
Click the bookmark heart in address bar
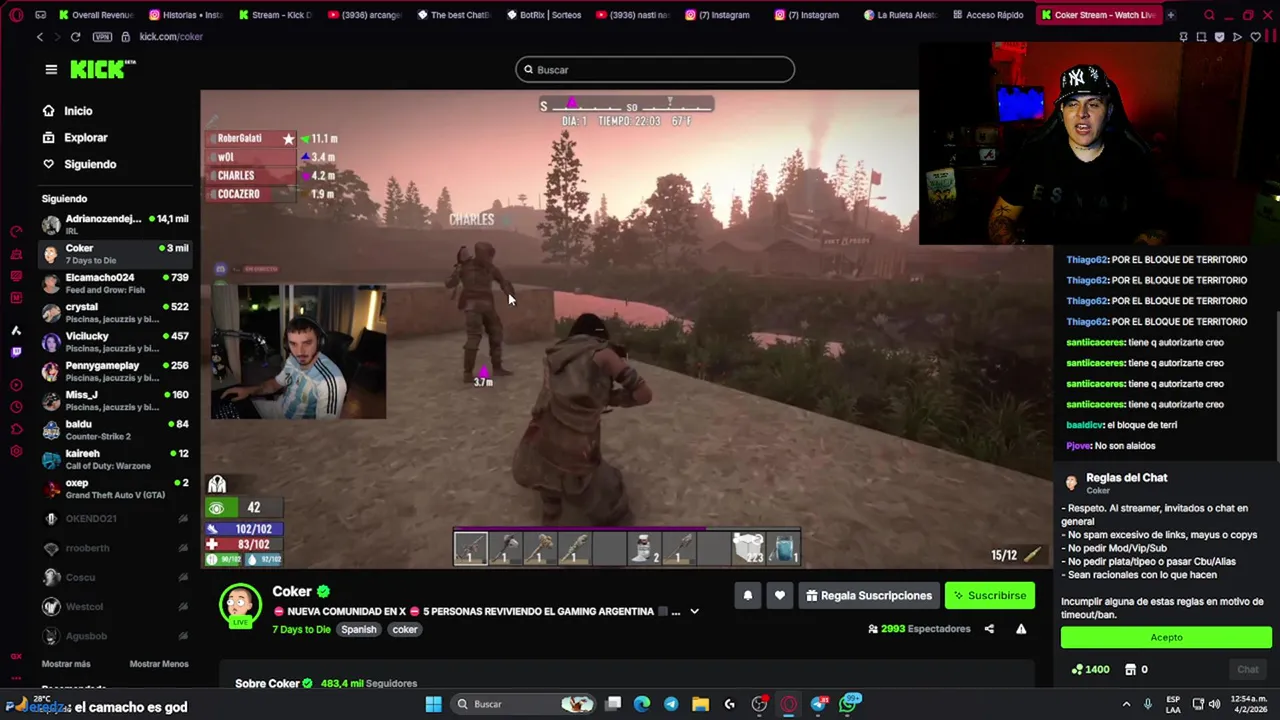(x=1256, y=37)
